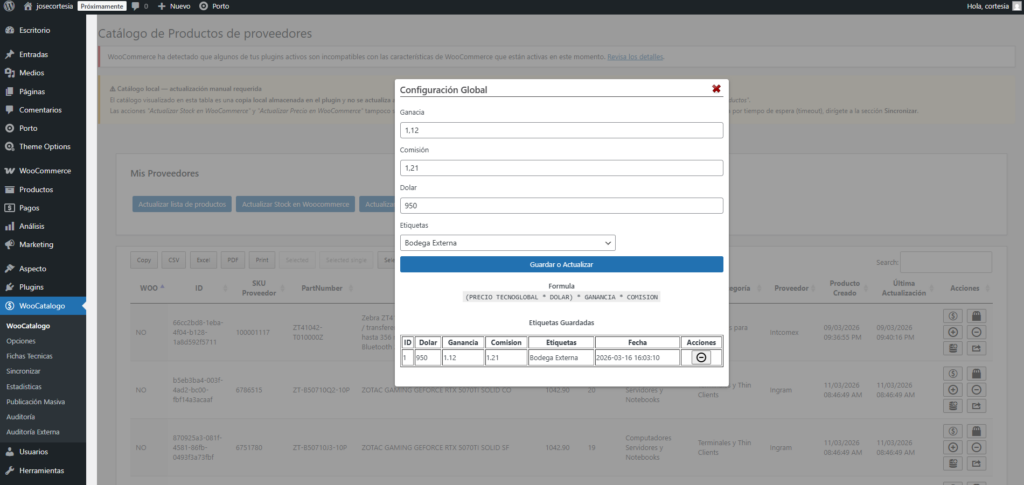The width and height of the screenshot is (1024, 485).
Task: Open the WordPress logo menu
Action: [x=8, y=6]
